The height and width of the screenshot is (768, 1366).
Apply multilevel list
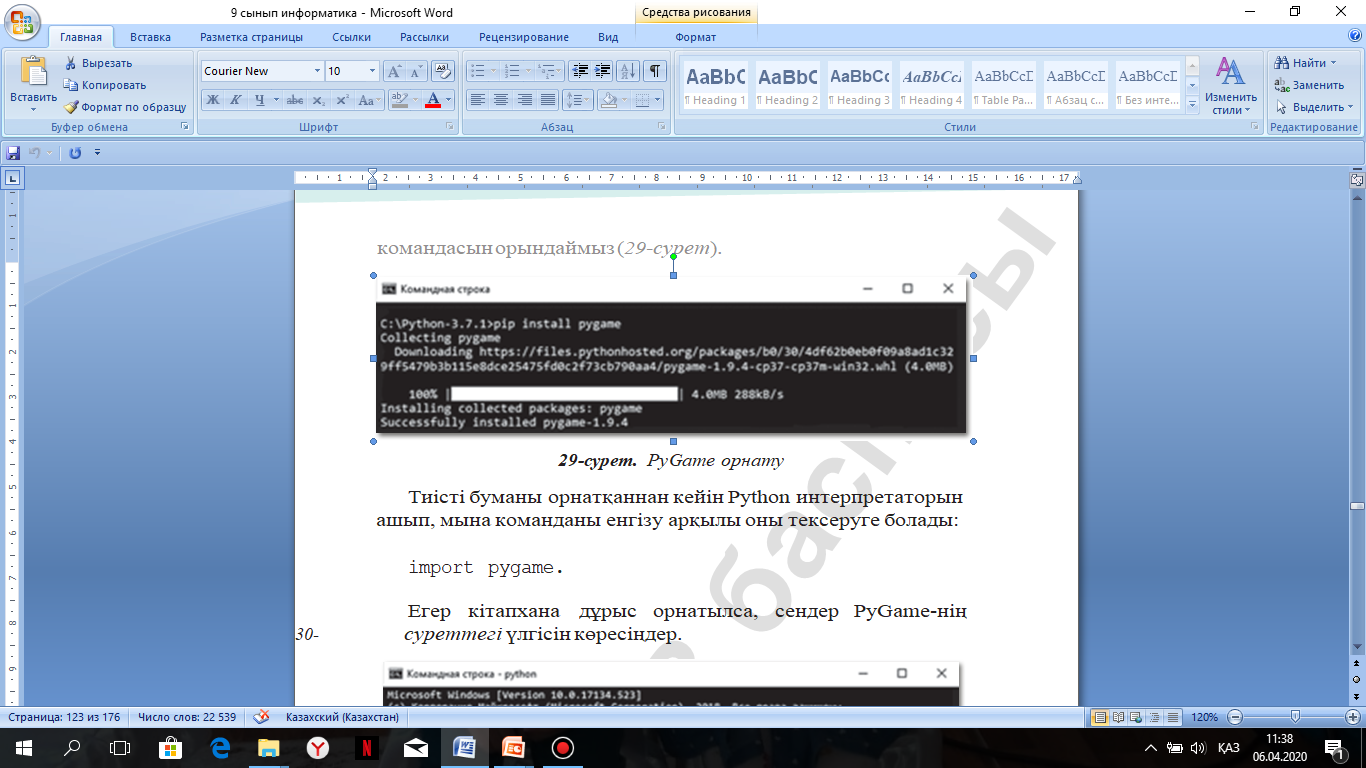click(x=546, y=71)
